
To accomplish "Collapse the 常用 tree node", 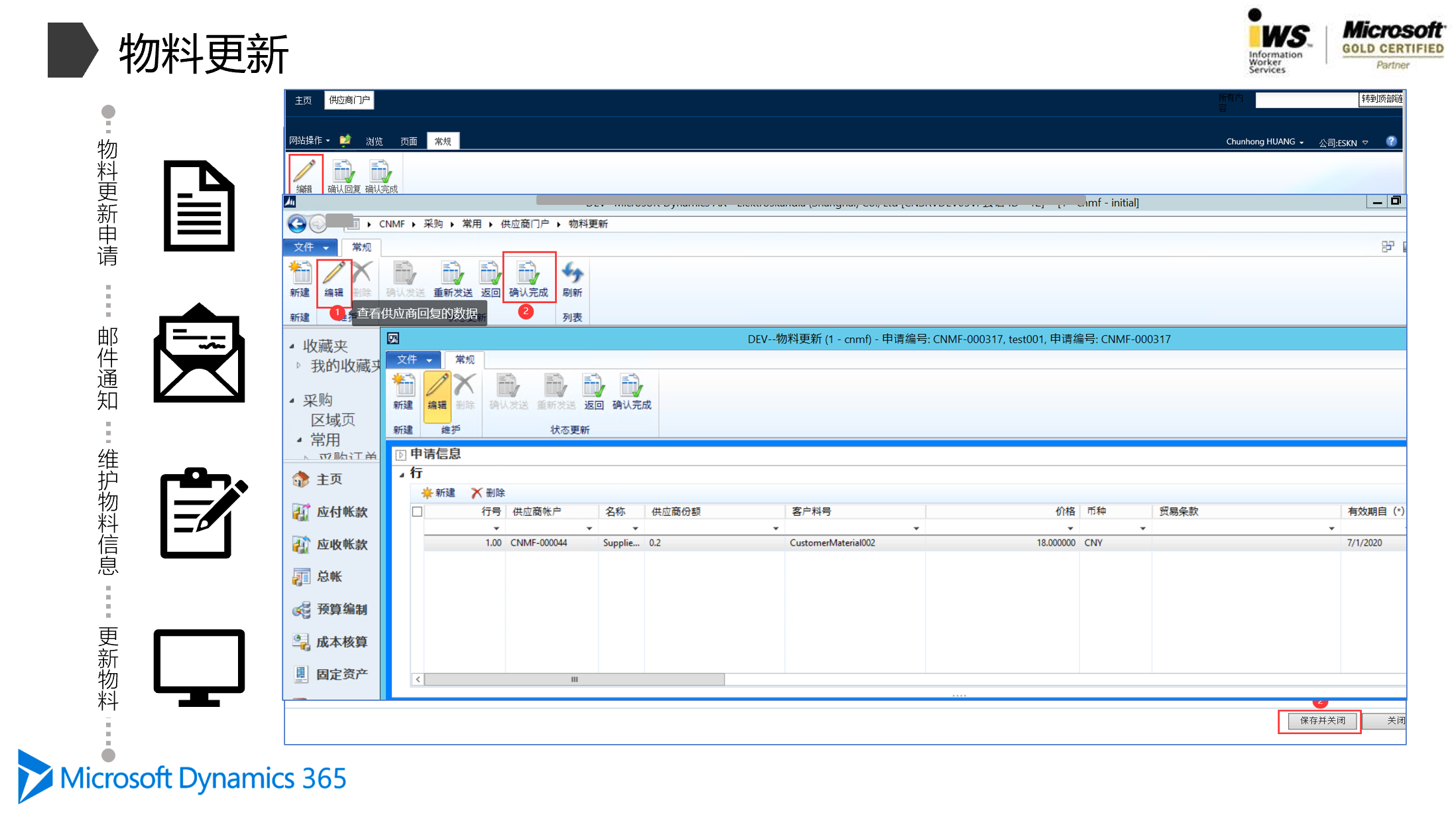I will point(299,440).
